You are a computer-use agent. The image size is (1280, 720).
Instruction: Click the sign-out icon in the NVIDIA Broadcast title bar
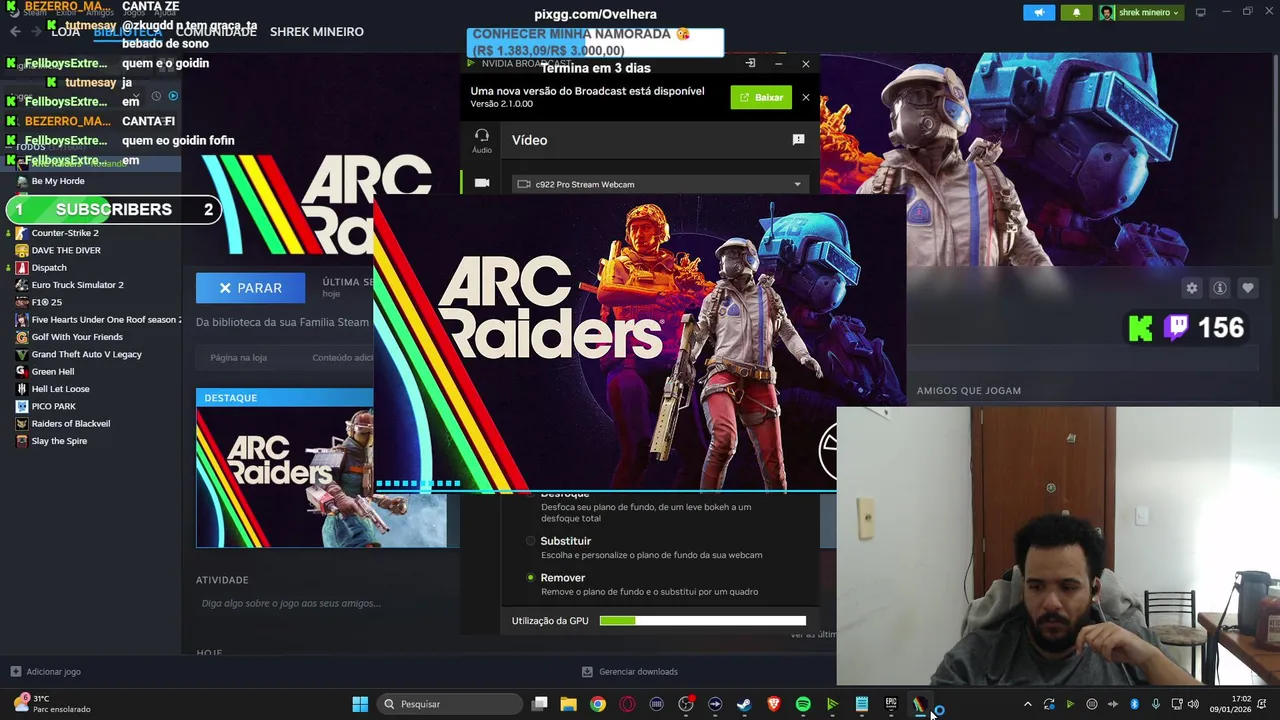point(750,63)
